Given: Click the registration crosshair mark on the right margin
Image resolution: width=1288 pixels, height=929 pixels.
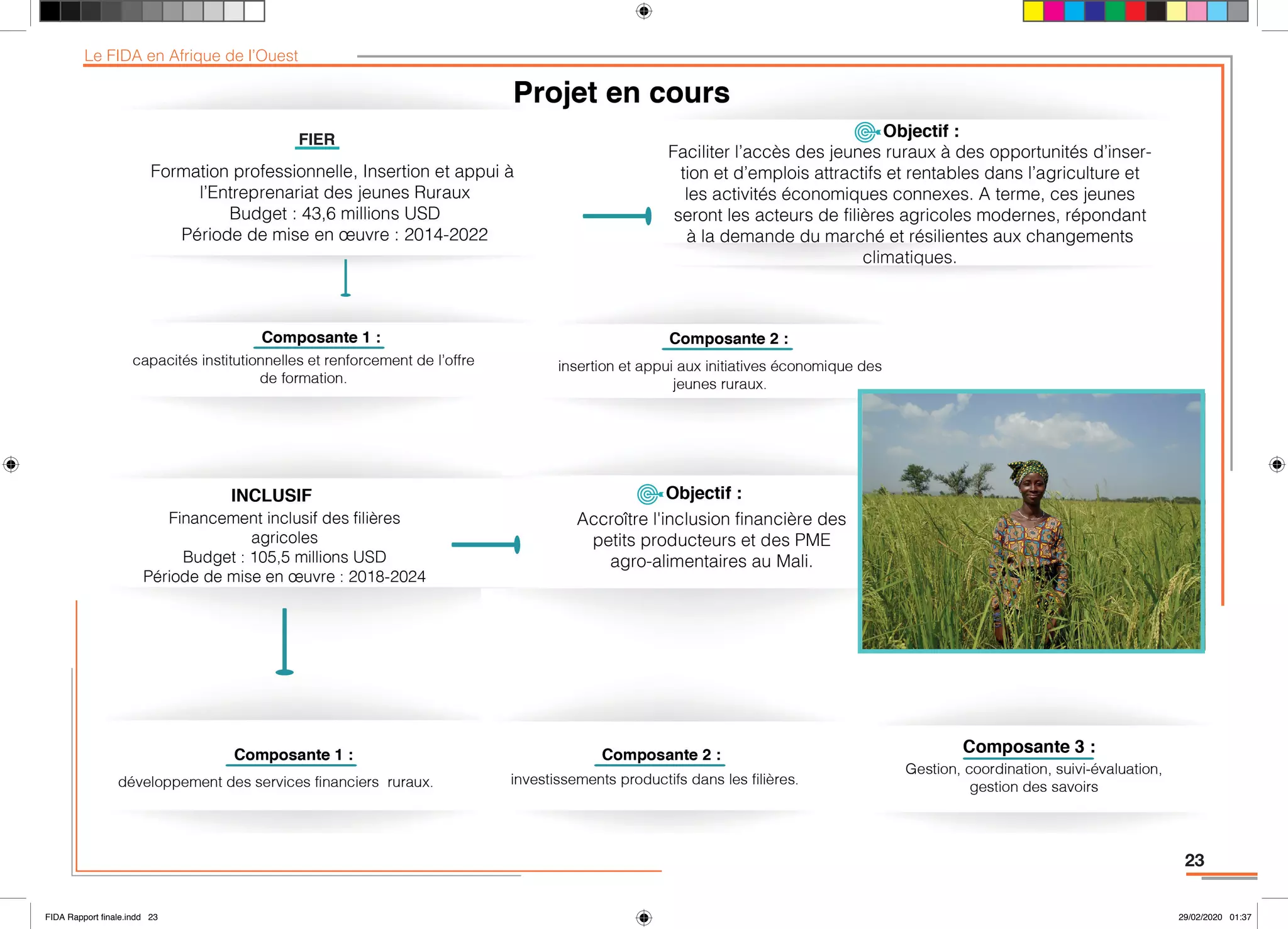Looking at the screenshot, I should 1277,465.
